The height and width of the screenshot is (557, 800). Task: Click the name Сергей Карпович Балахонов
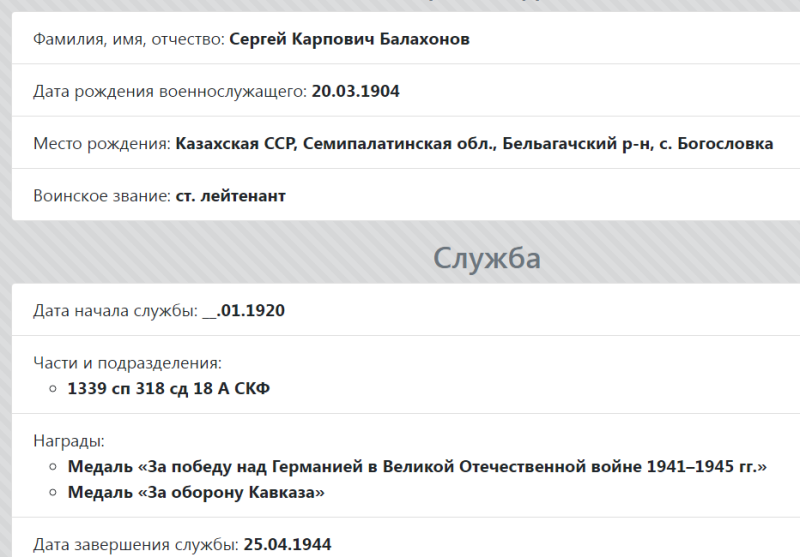tap(349, 39)
